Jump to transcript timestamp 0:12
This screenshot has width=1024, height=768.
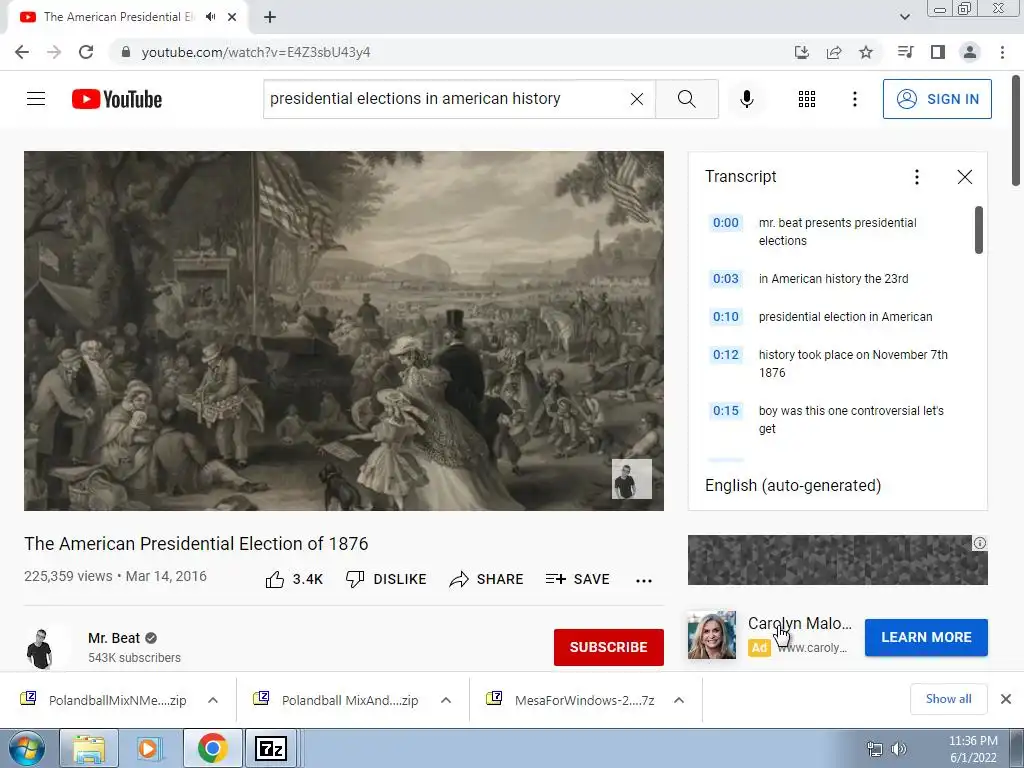click(726, 355)
